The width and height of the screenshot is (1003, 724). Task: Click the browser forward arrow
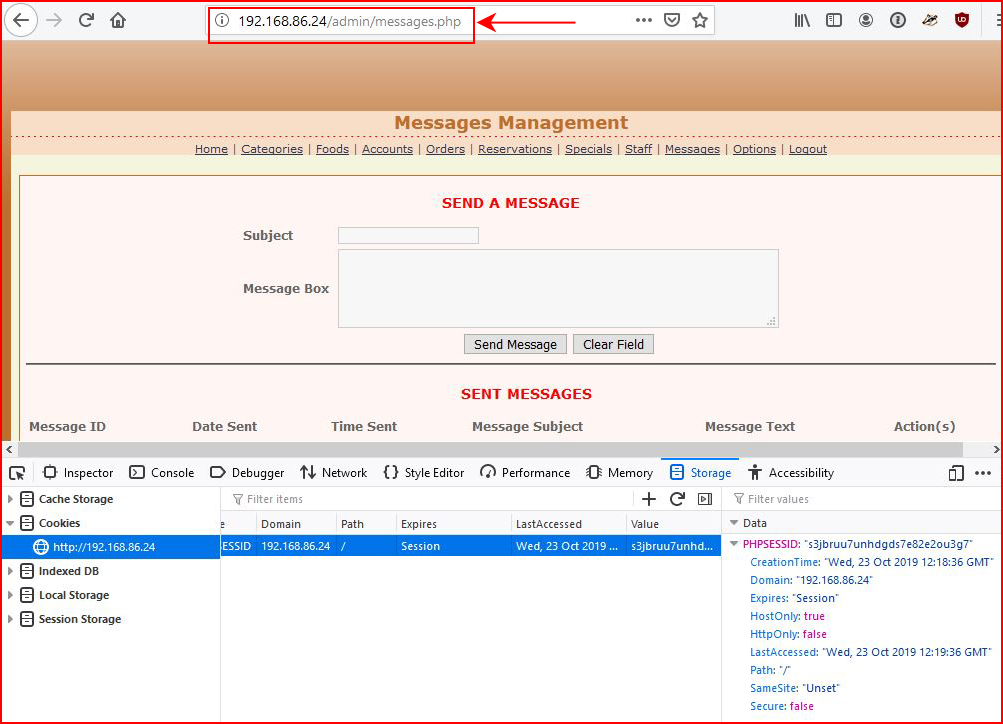pyautogui.click(x=54, y=20)
